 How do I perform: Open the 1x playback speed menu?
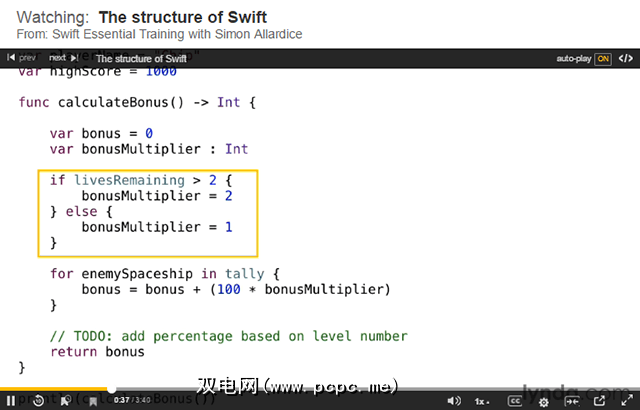pyautogui.click(x=482, y=402)
